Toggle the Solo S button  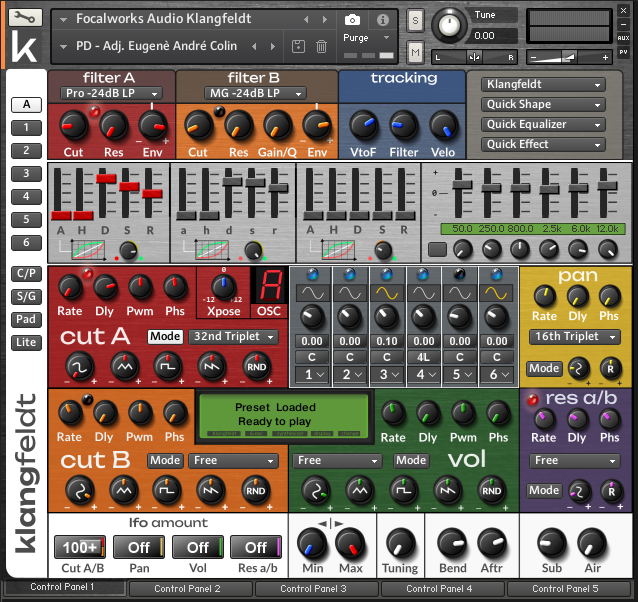point(415,20)
